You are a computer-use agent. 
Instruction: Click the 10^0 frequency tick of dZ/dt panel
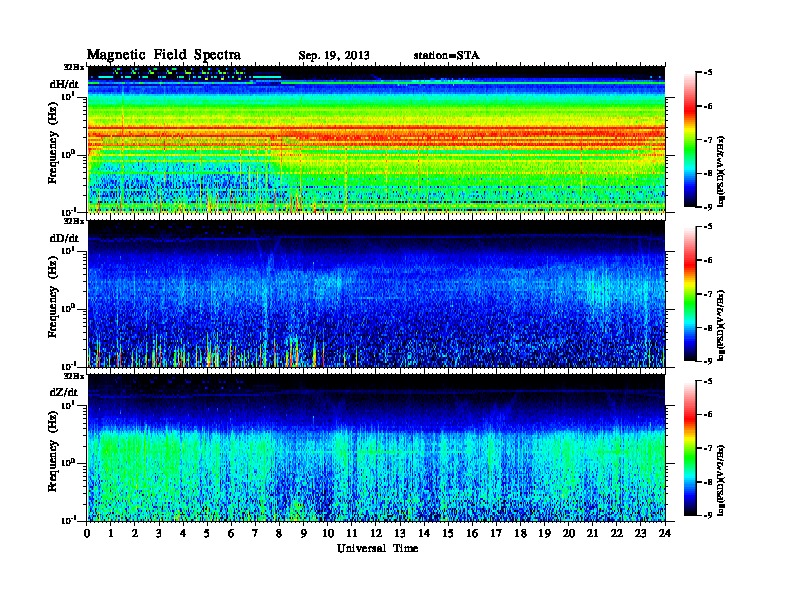69,462
